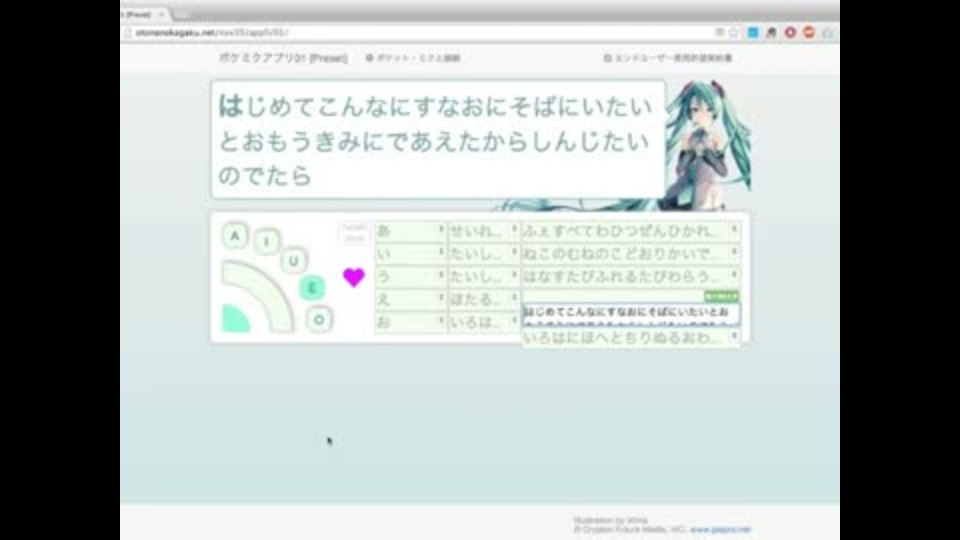Open the たいし.. dropdown in the い row
Screen dimensions: 960x540
pyautogui.click(x=484, y=253)
